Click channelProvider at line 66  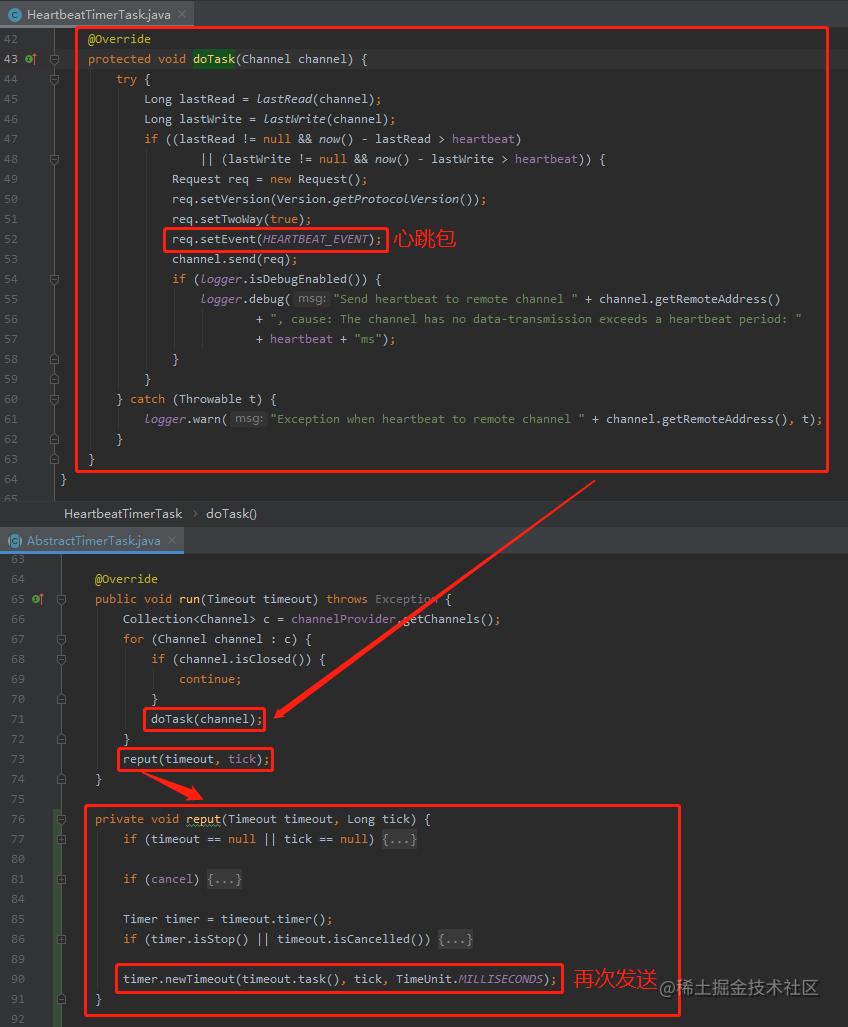[343, 619]
